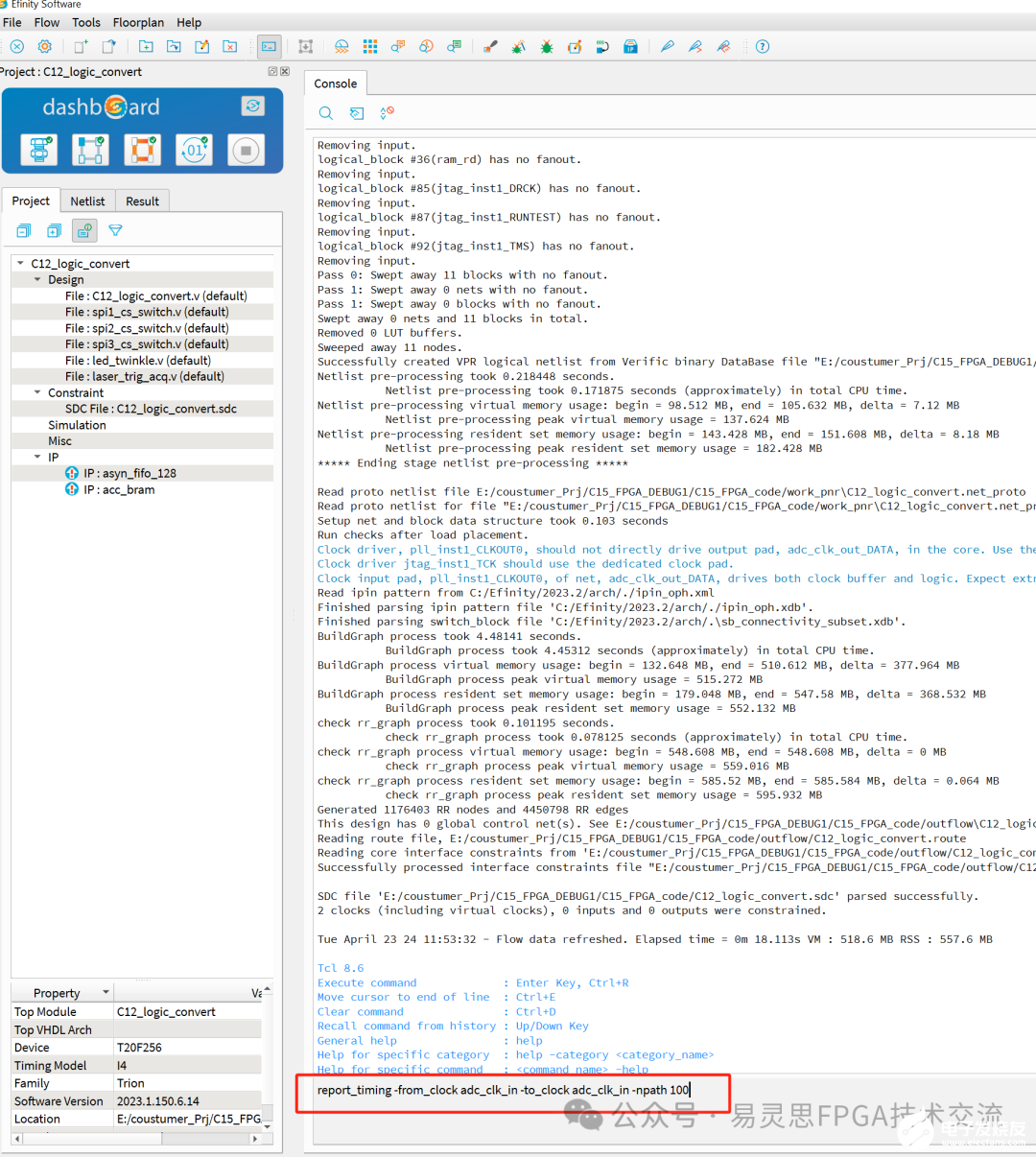Select IP : asyn_fifo_128 in tree
1036x1157 pixels.
tap(129, 473)
